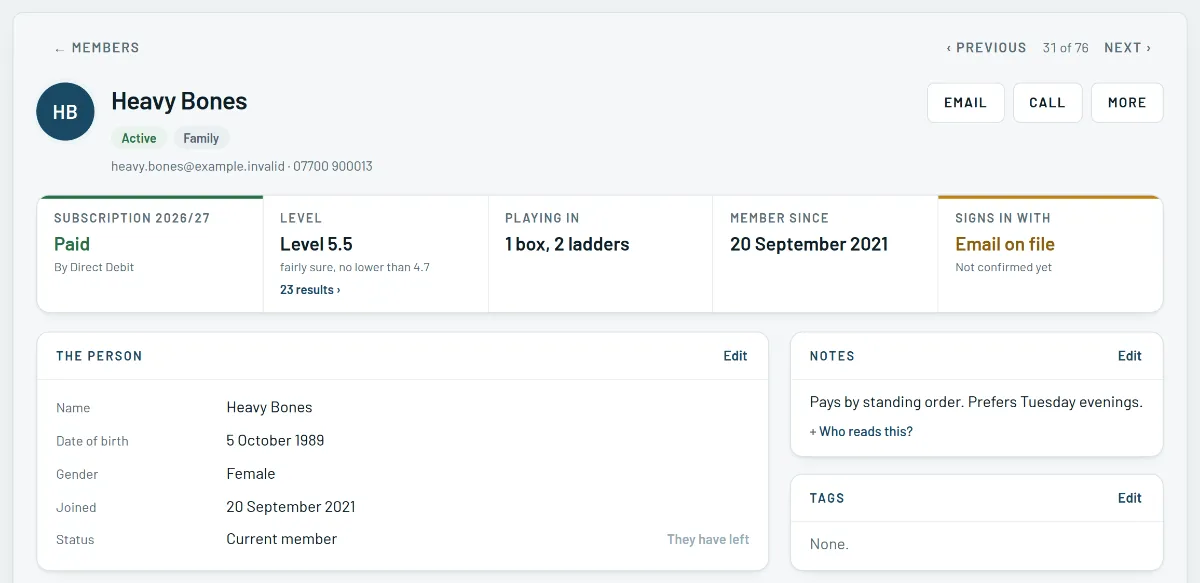The height and width of the screenshot is (583, 1200).
Task: Click the Family membership badge
Action: point(201,138)
